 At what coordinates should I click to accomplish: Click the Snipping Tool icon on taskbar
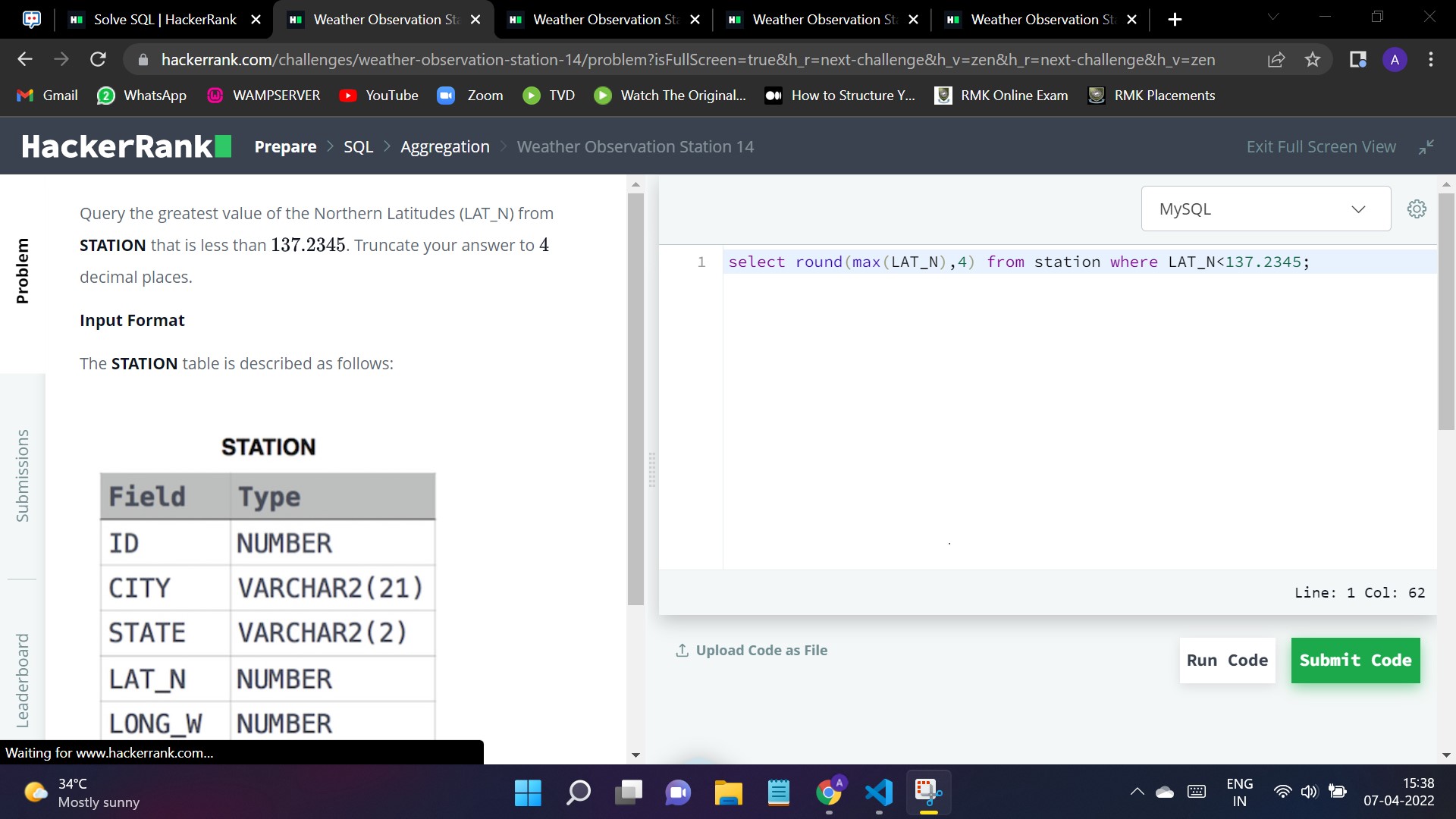point(928,792)
